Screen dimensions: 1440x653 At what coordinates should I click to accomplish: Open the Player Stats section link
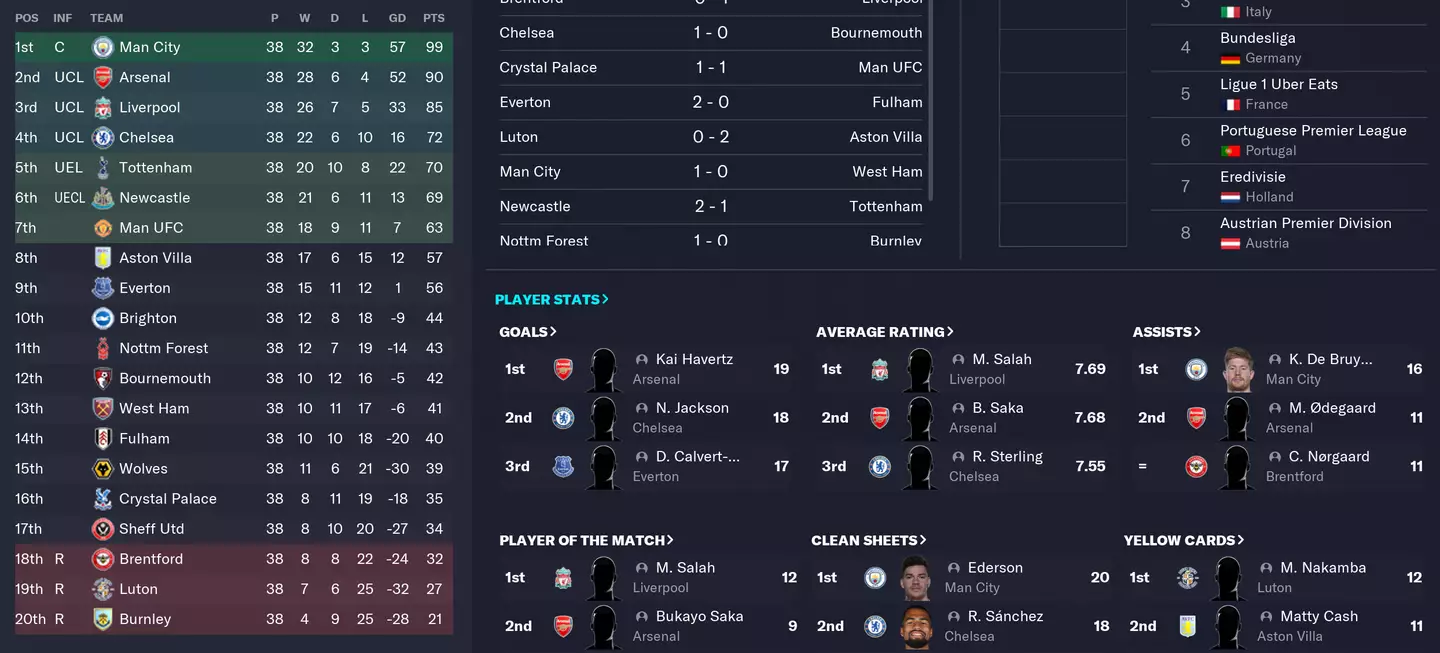pos(551,299)
